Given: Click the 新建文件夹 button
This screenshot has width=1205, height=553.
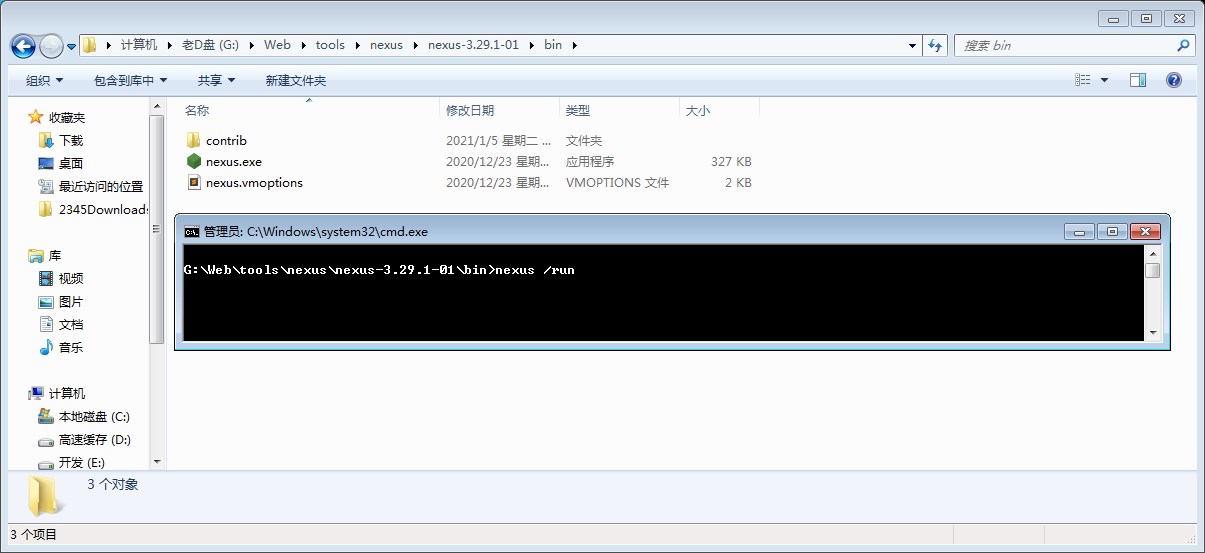Looking at the screenshot, I should click(x=296, y=80).
